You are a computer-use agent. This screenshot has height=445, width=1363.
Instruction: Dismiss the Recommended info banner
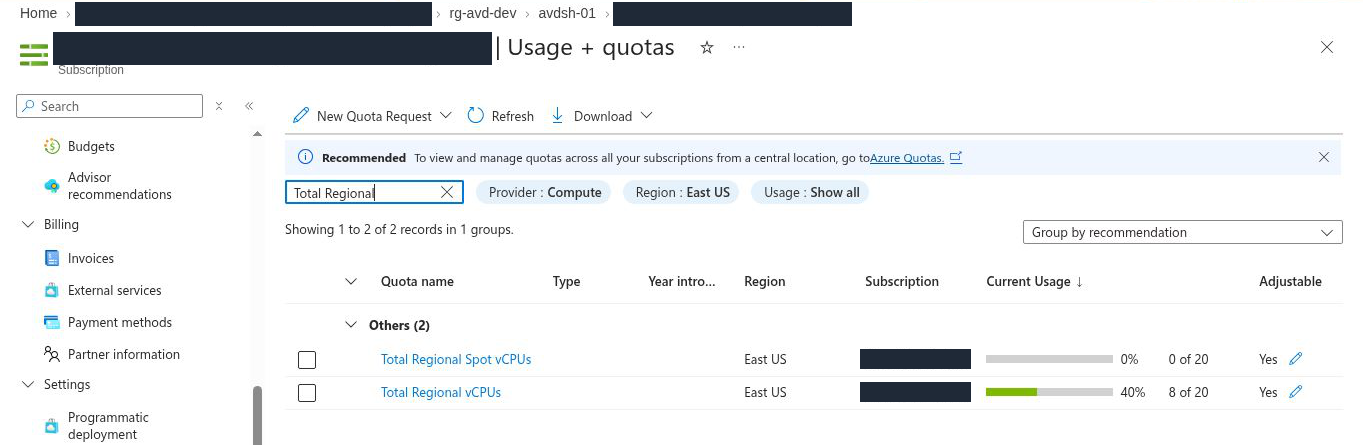pyautogui.click(x=1324, y=157)
